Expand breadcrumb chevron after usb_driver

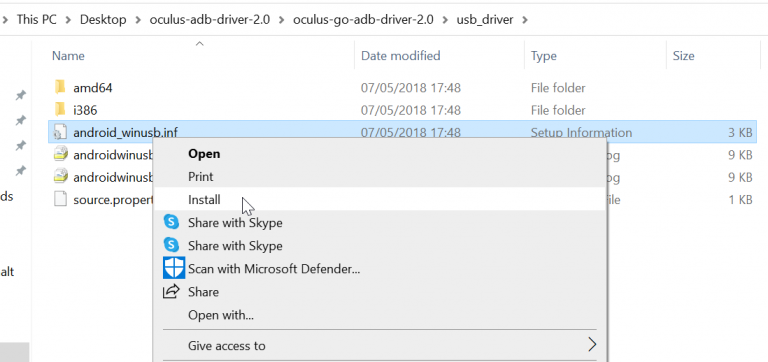tap(525, 20)
